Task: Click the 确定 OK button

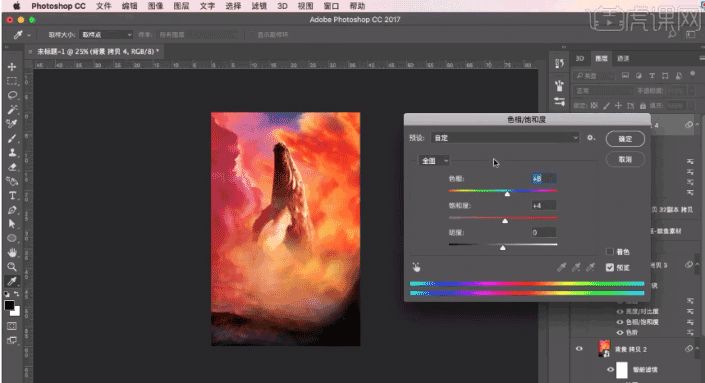Action: click(625, 139)
